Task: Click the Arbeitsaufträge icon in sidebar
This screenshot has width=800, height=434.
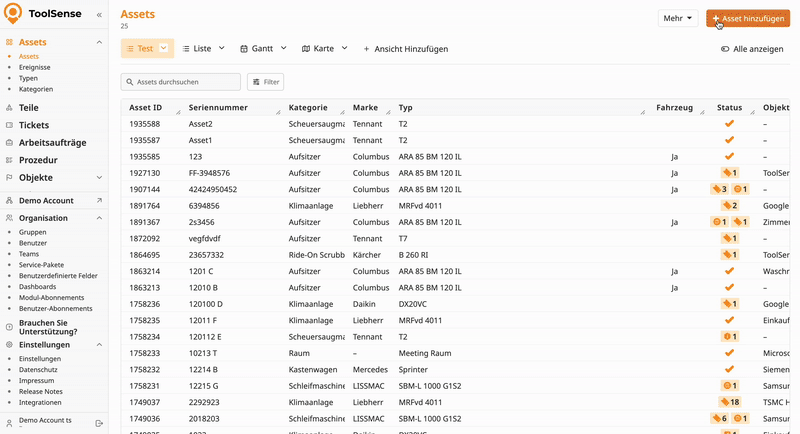Action: [9, 142]
